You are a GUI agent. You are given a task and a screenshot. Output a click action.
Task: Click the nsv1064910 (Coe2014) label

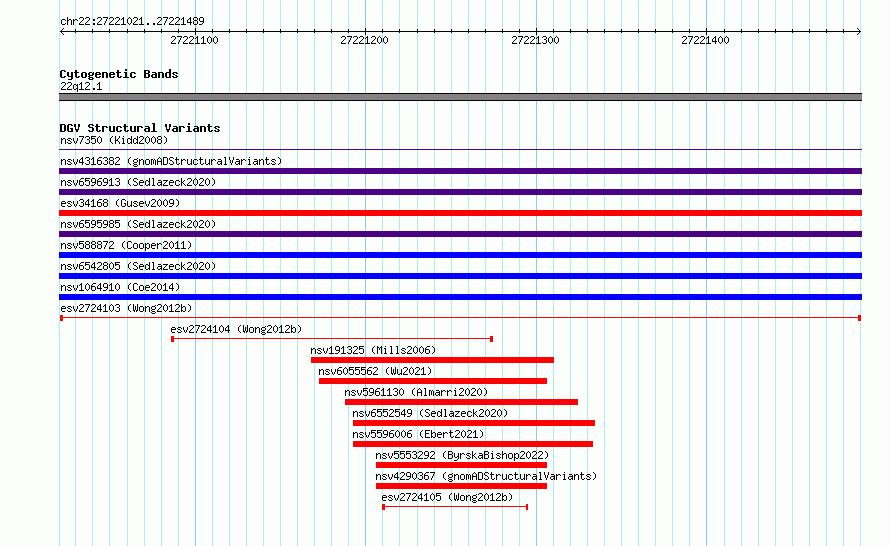pos(120,287)
